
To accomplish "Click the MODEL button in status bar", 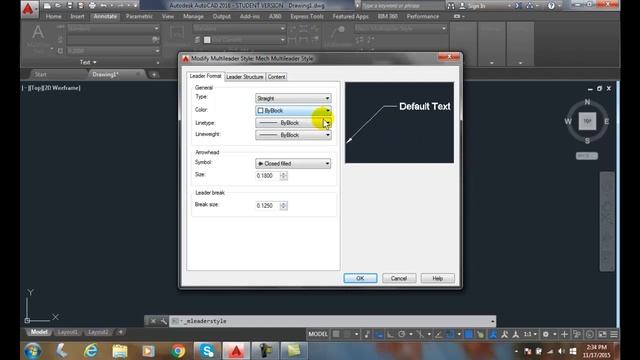I will [318, 334].
